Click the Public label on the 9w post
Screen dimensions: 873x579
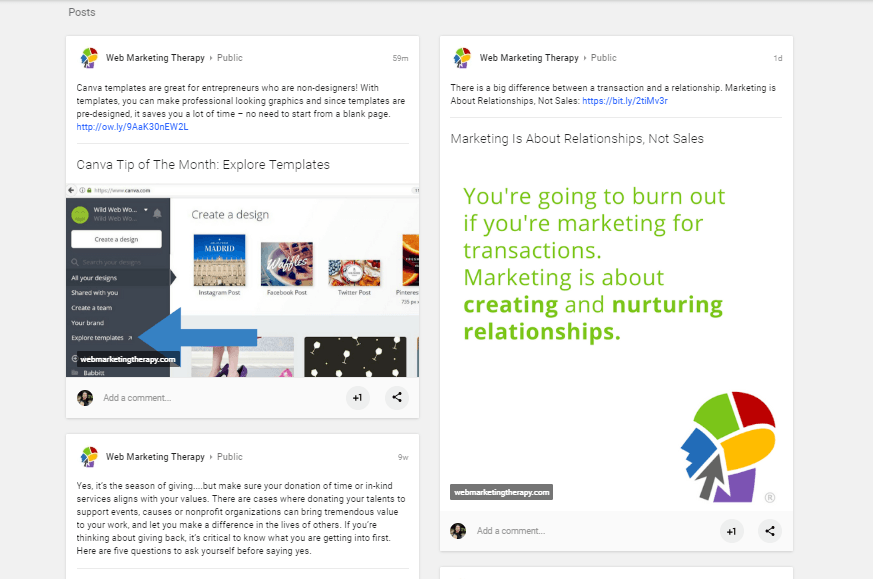tap(229, 457)
